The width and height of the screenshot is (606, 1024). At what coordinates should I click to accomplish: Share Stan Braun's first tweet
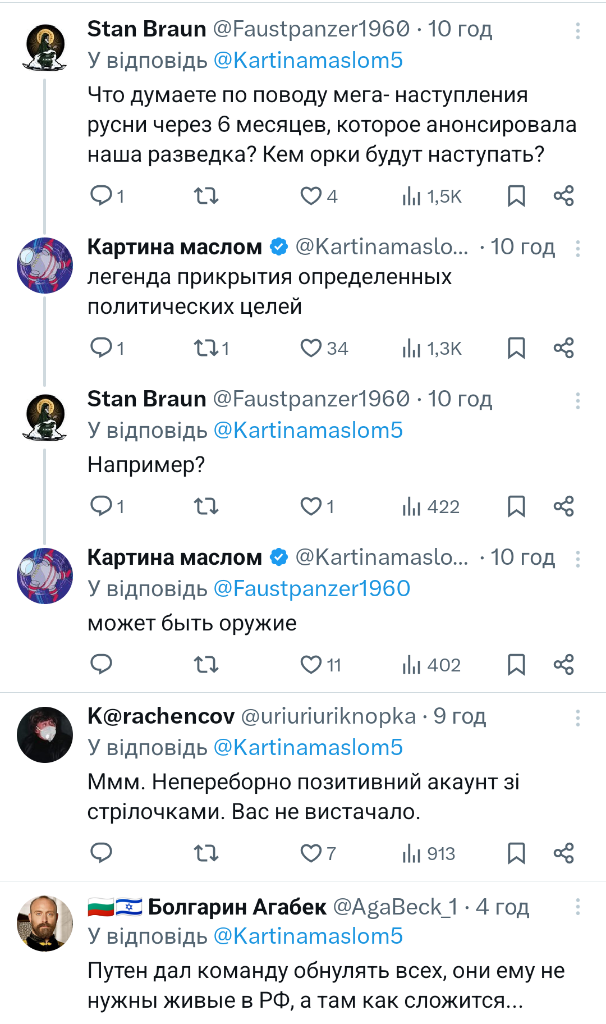pyautogui.click(x=564, y=196)
